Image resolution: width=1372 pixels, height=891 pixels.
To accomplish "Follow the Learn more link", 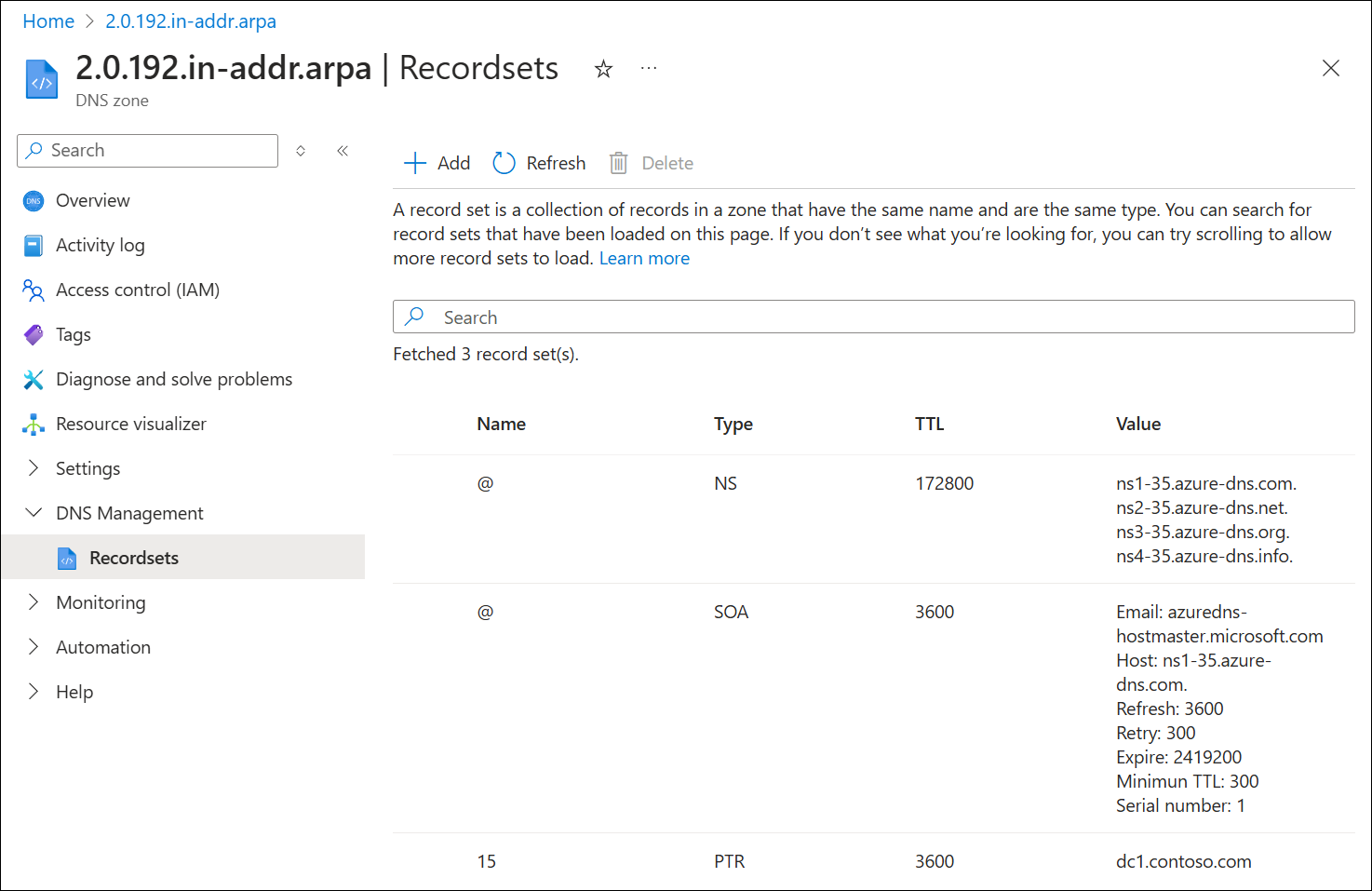I will pos(644,258).
